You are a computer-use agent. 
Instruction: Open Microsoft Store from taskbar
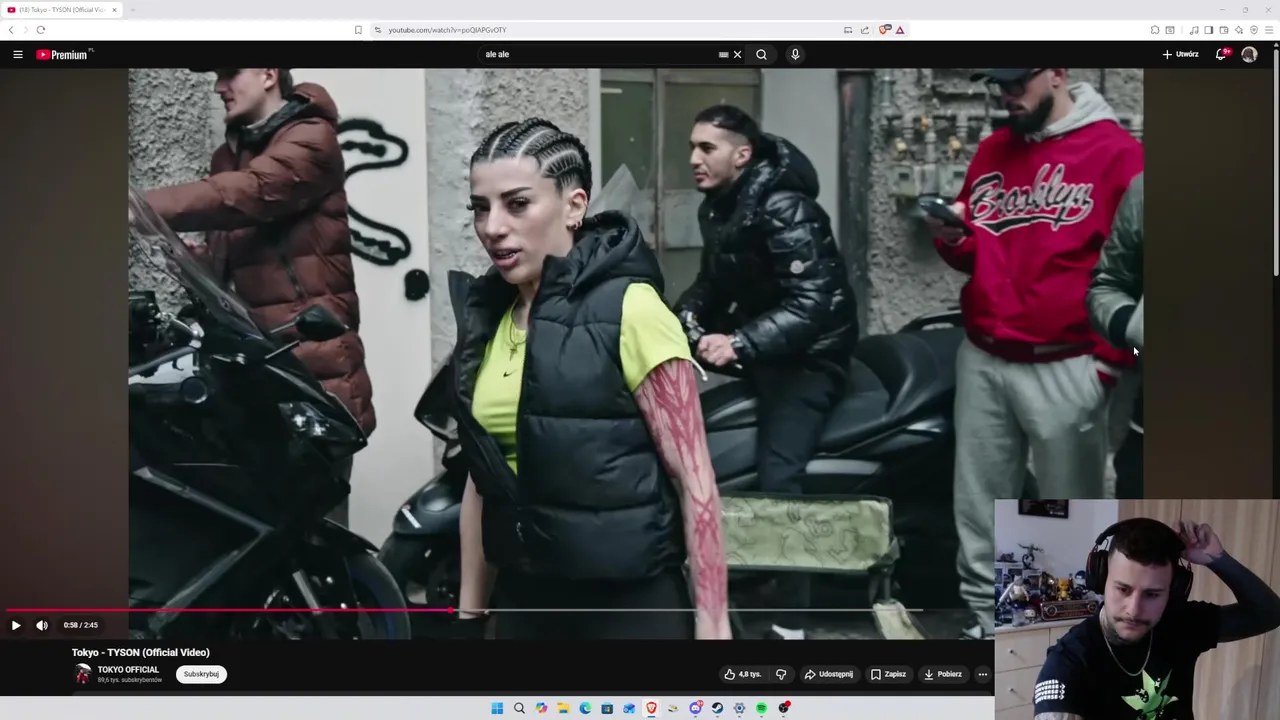607,708
